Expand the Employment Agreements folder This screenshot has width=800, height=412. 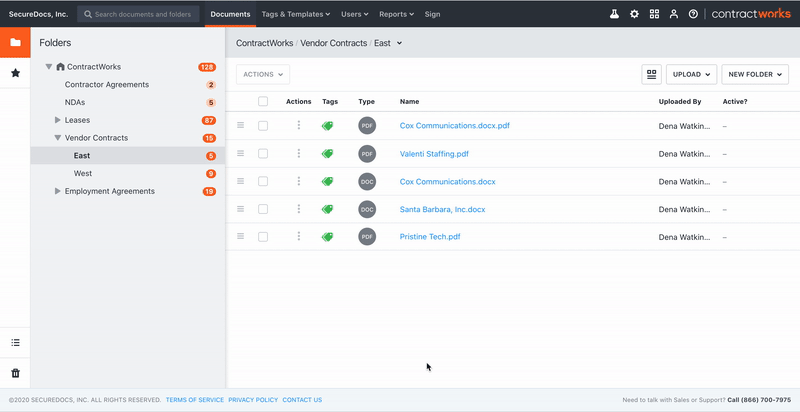pyautogui.click(x=58, y=191)
